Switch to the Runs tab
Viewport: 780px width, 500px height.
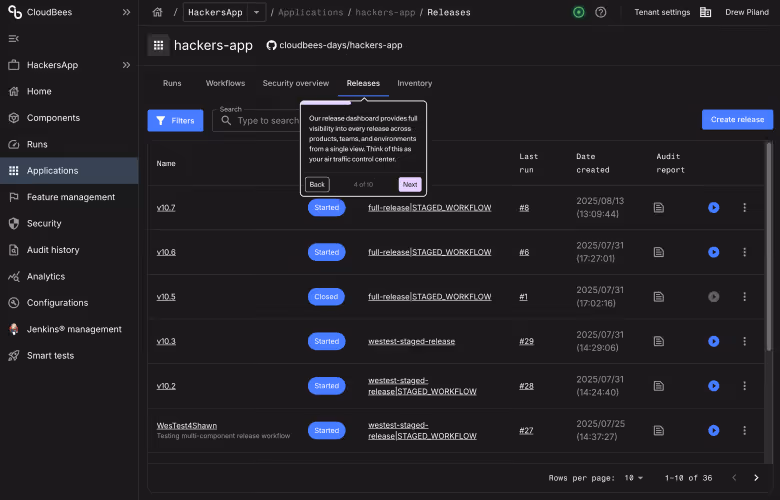coord(172,83)
